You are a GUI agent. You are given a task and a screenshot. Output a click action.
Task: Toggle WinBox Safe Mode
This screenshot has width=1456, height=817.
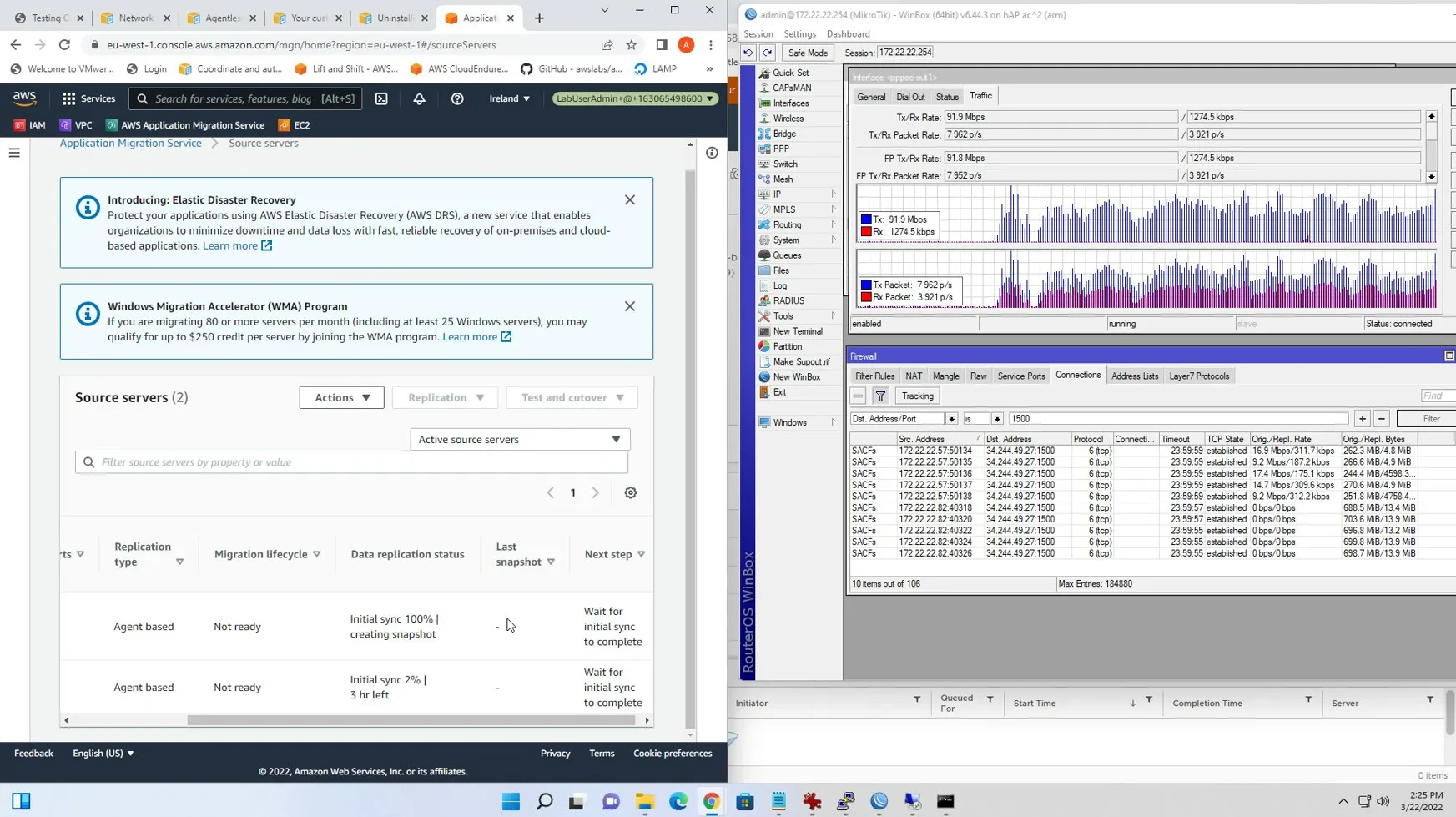[x=808, y=53]
